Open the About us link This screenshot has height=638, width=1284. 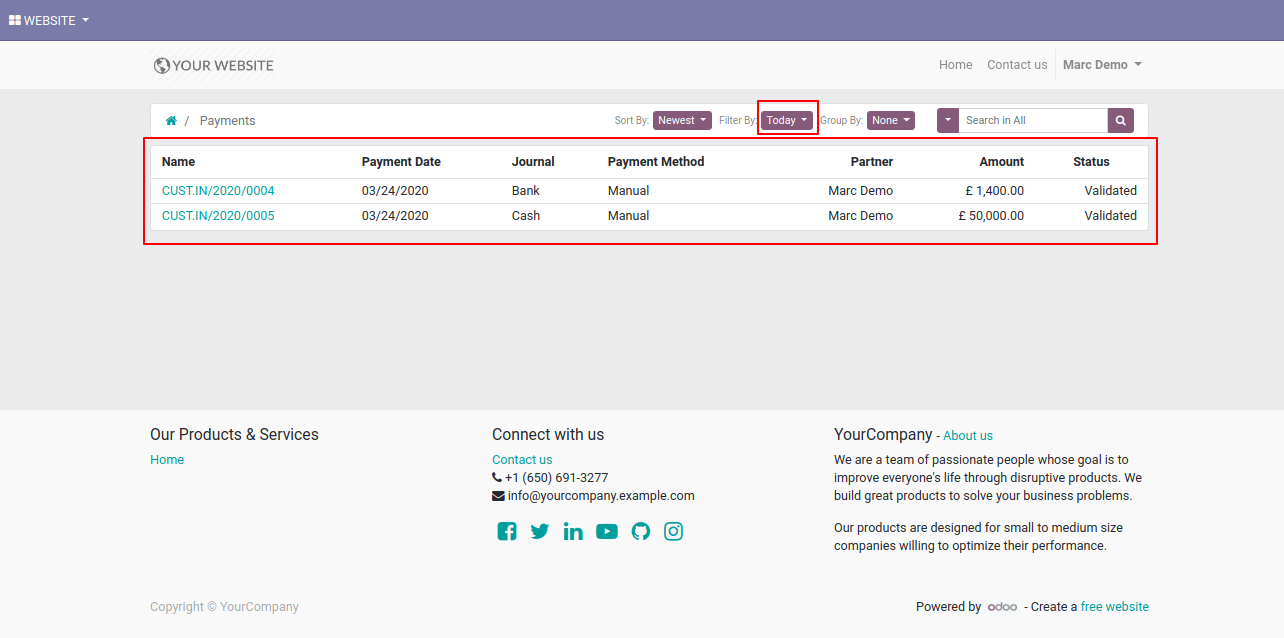coord(968,436)
